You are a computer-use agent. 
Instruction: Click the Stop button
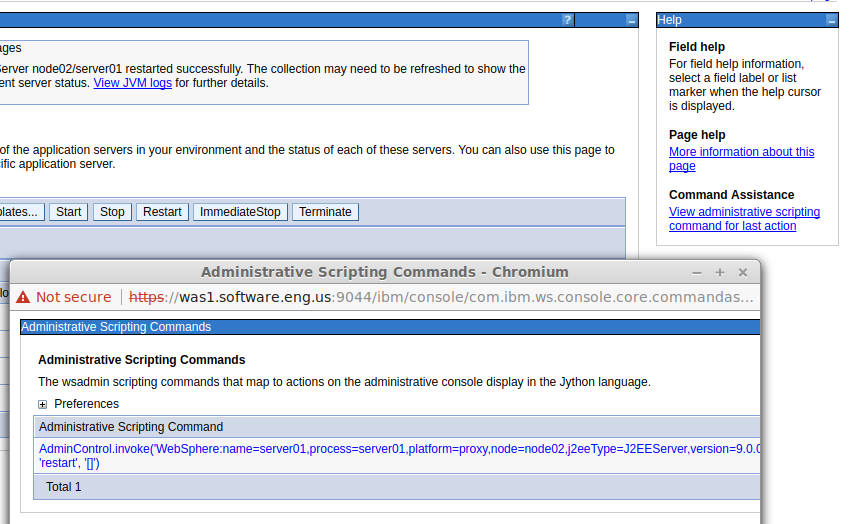[x=112, y=212]
